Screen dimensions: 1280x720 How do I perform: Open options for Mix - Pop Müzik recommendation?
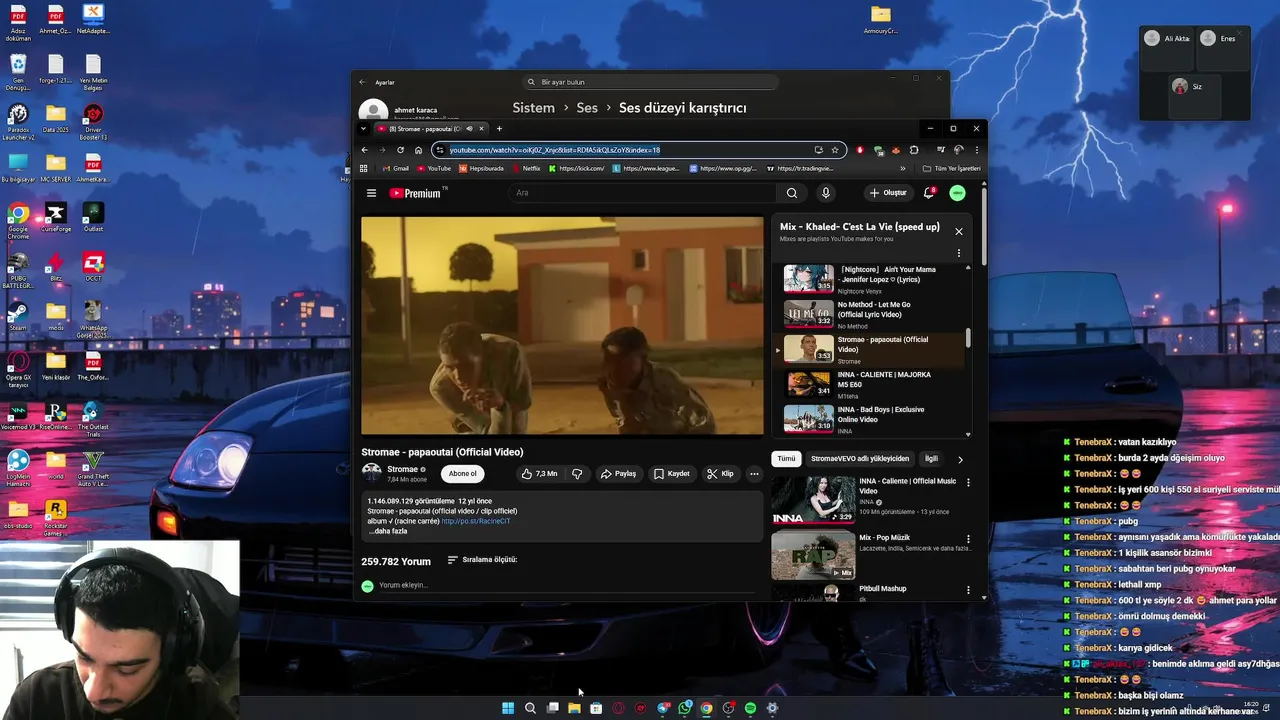(967, 539)
